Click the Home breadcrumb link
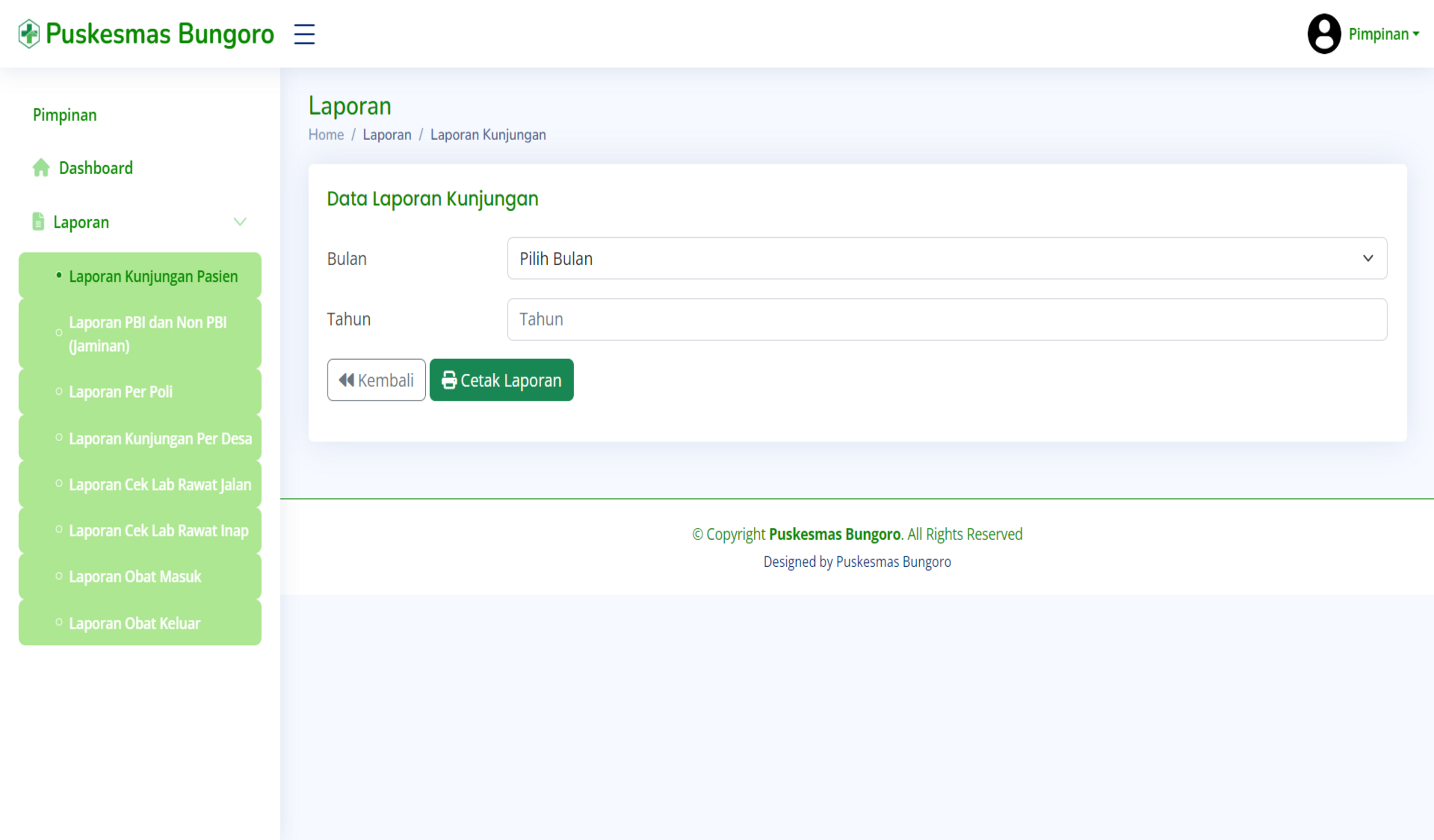 [326, 135]
